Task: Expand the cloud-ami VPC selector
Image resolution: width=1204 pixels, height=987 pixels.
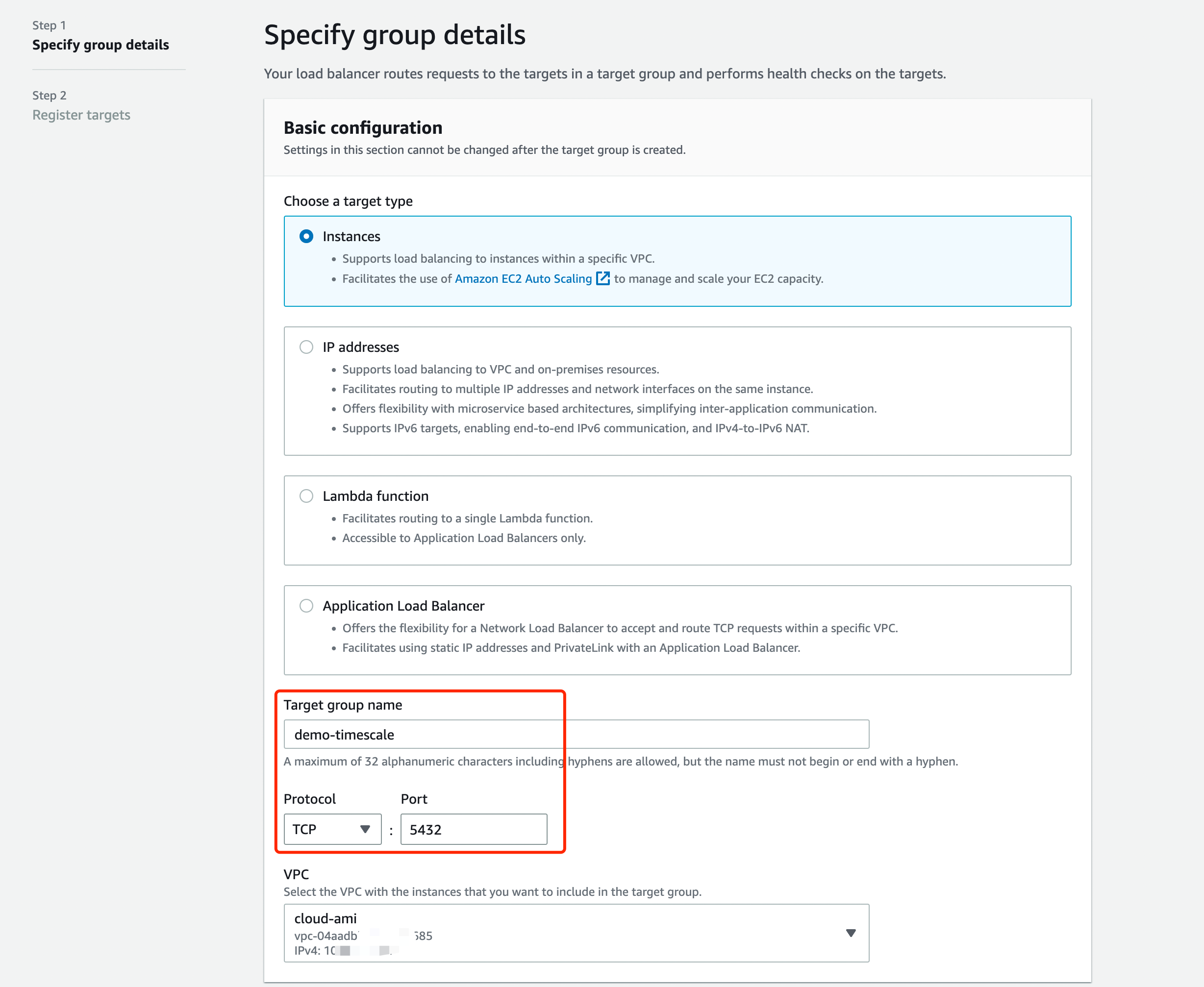Action: point(576,933)
